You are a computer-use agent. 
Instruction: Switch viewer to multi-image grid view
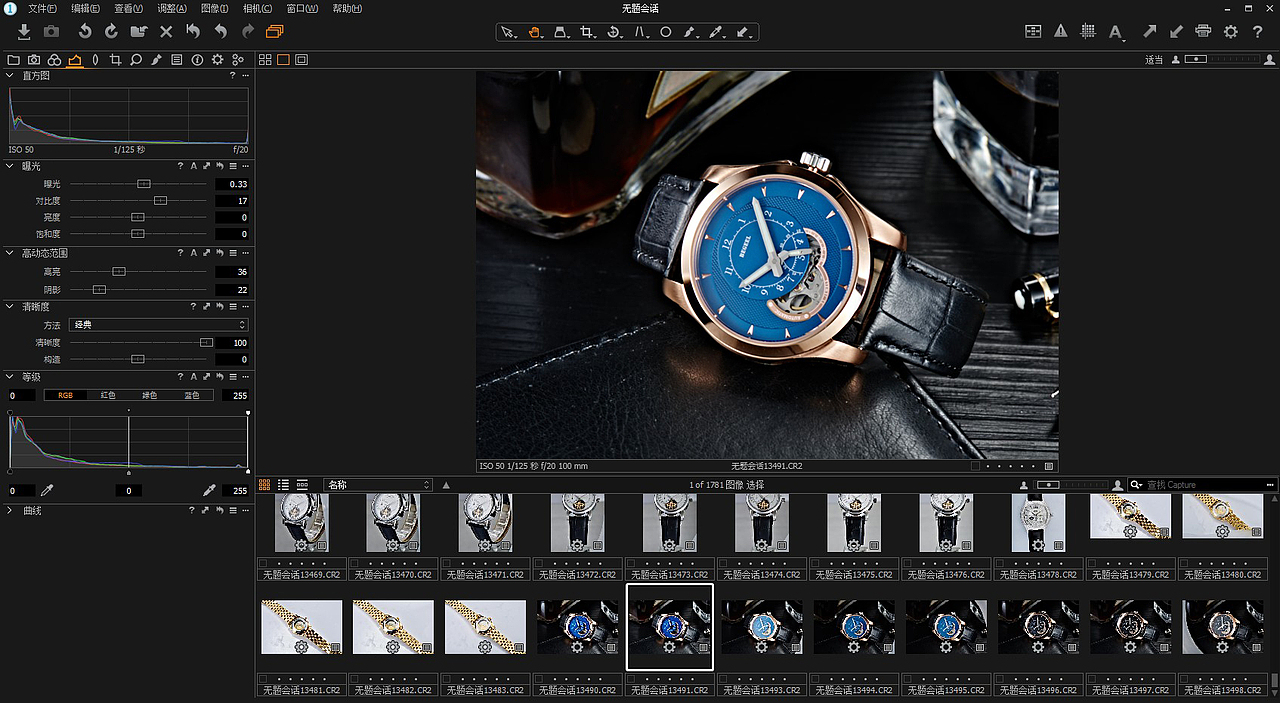click(x=266, y=60)
